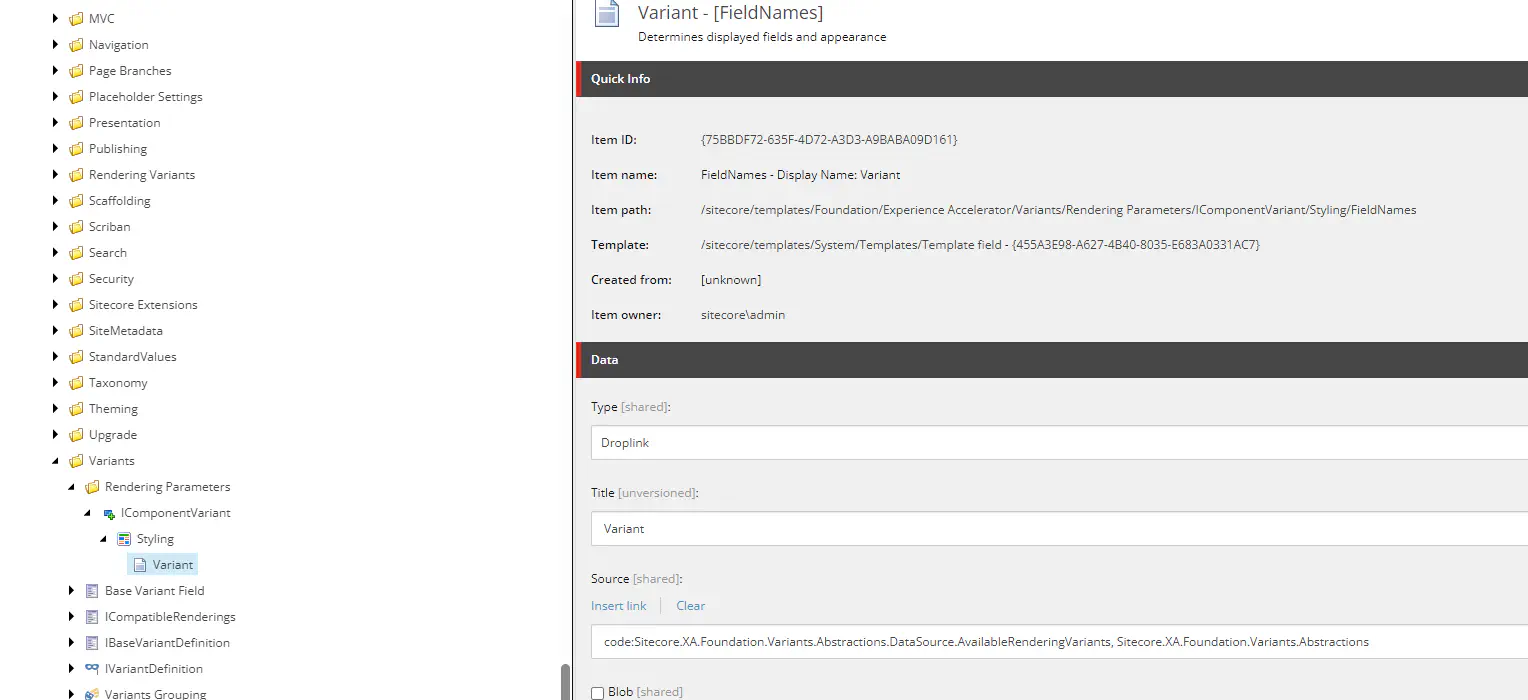Click the Presentation folder icon
1528x700 pixels.
76,123
